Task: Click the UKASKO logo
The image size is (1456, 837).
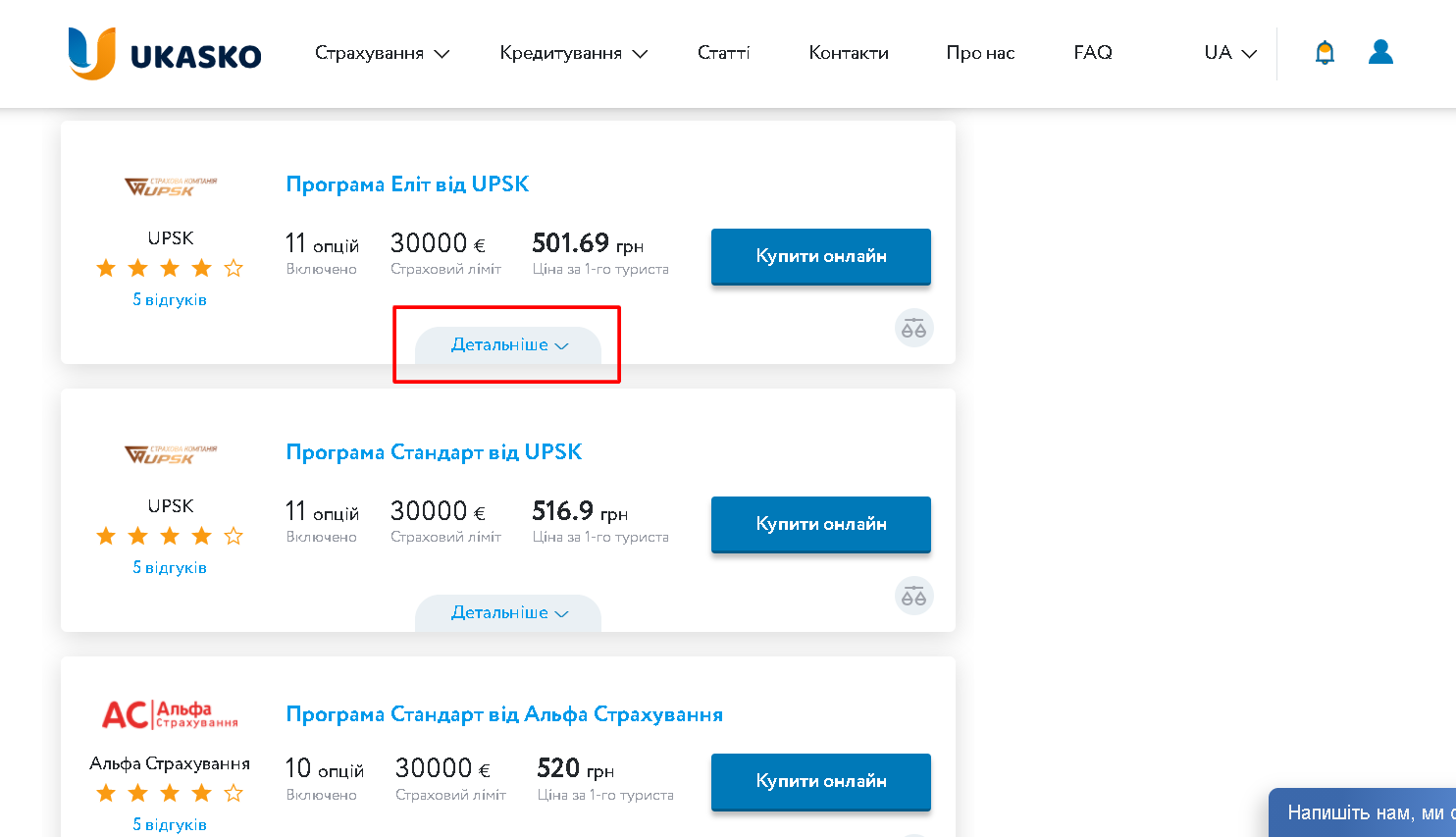Action: click(x=165, y=53)
